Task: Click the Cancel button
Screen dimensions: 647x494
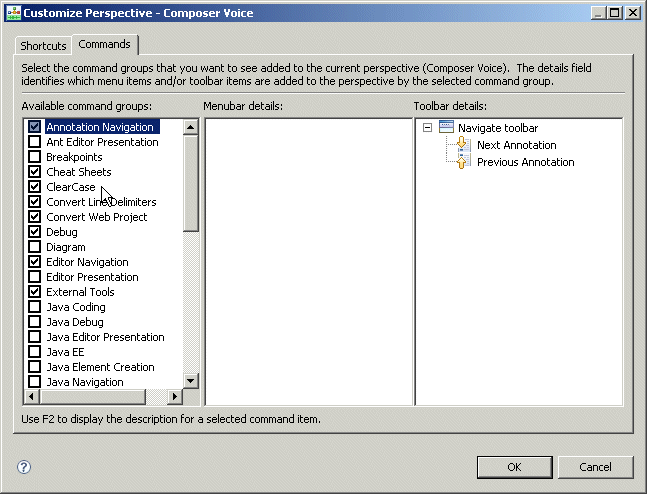Action: click(x=595, y=467)
